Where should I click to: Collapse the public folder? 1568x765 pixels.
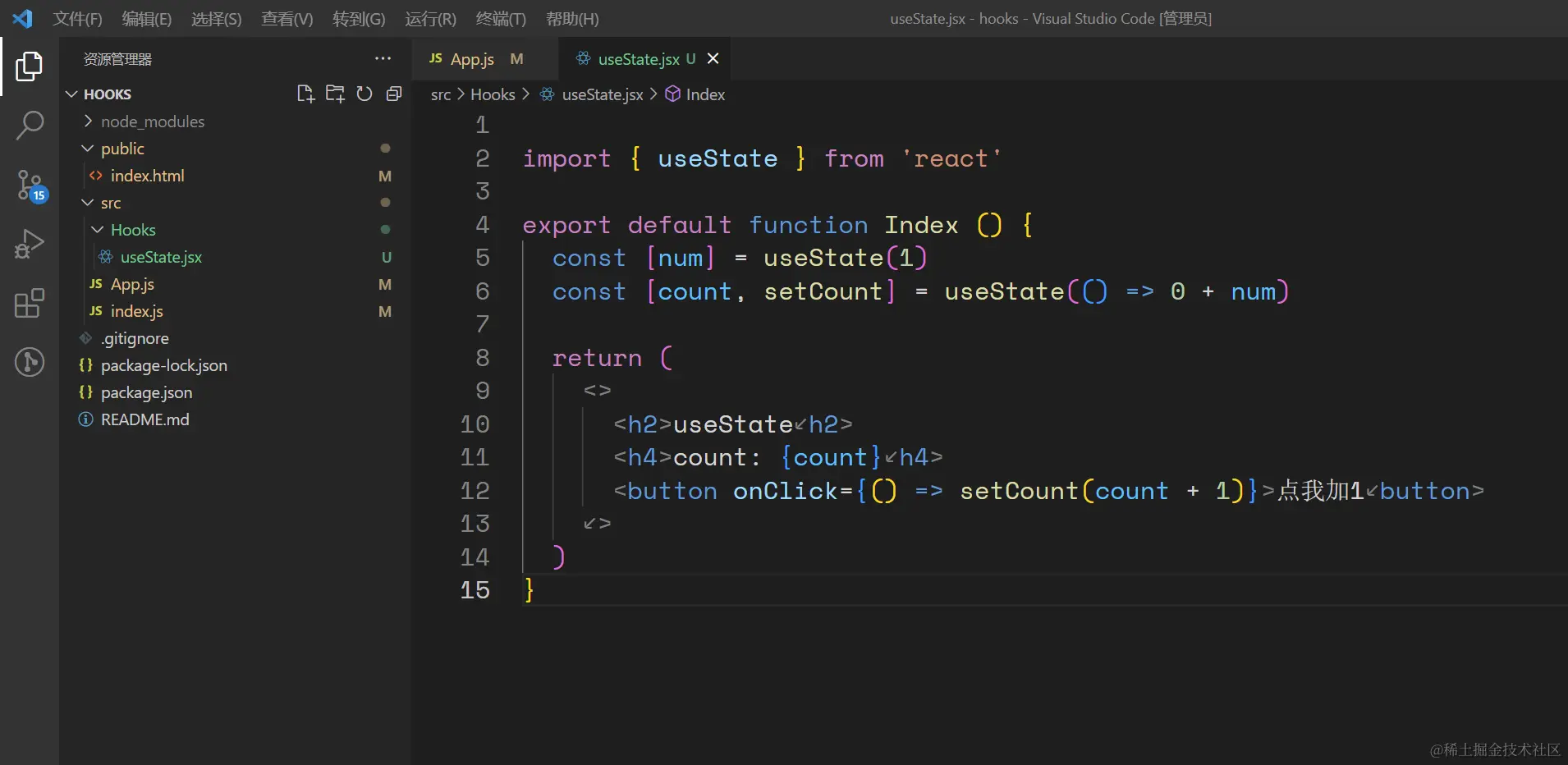click(88, 149)
